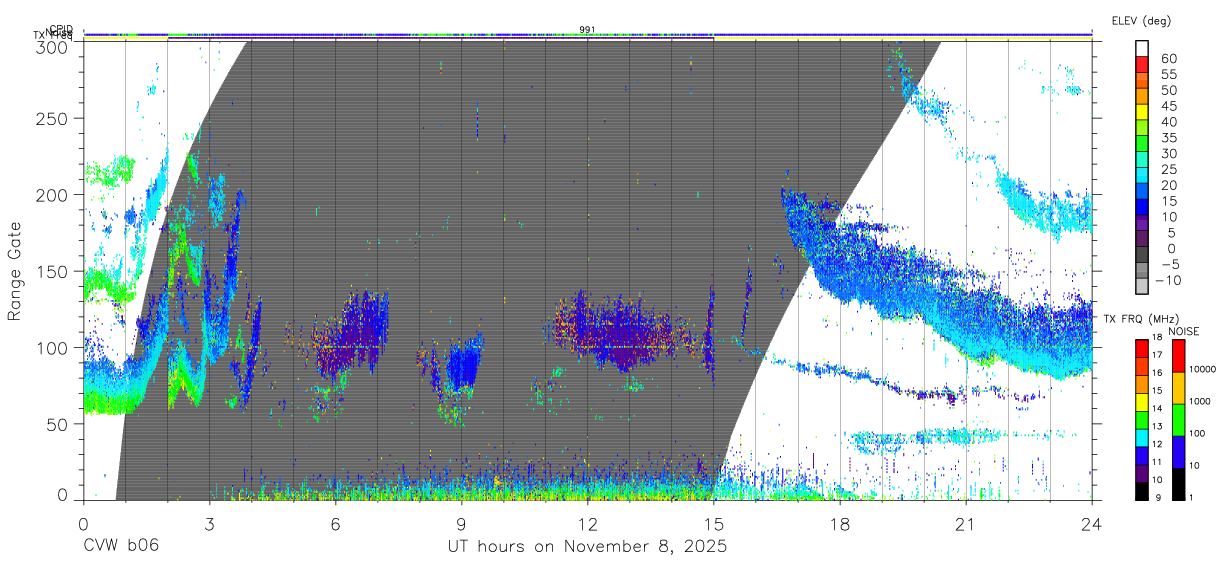
Task: Click the 'NOISE' legend title
Action: coord(1186,330)
